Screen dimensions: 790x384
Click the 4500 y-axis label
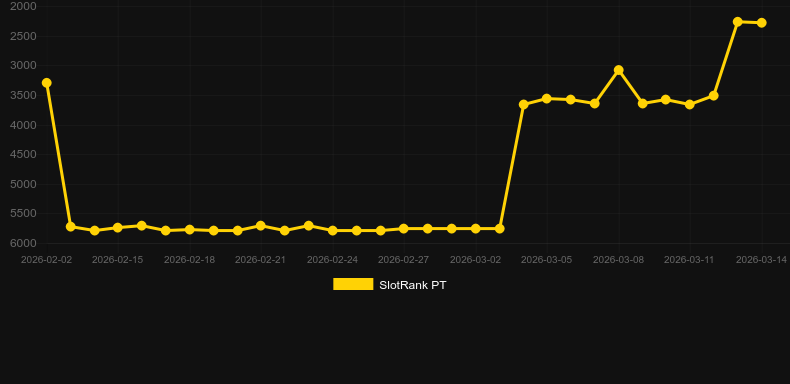point(23,154)
